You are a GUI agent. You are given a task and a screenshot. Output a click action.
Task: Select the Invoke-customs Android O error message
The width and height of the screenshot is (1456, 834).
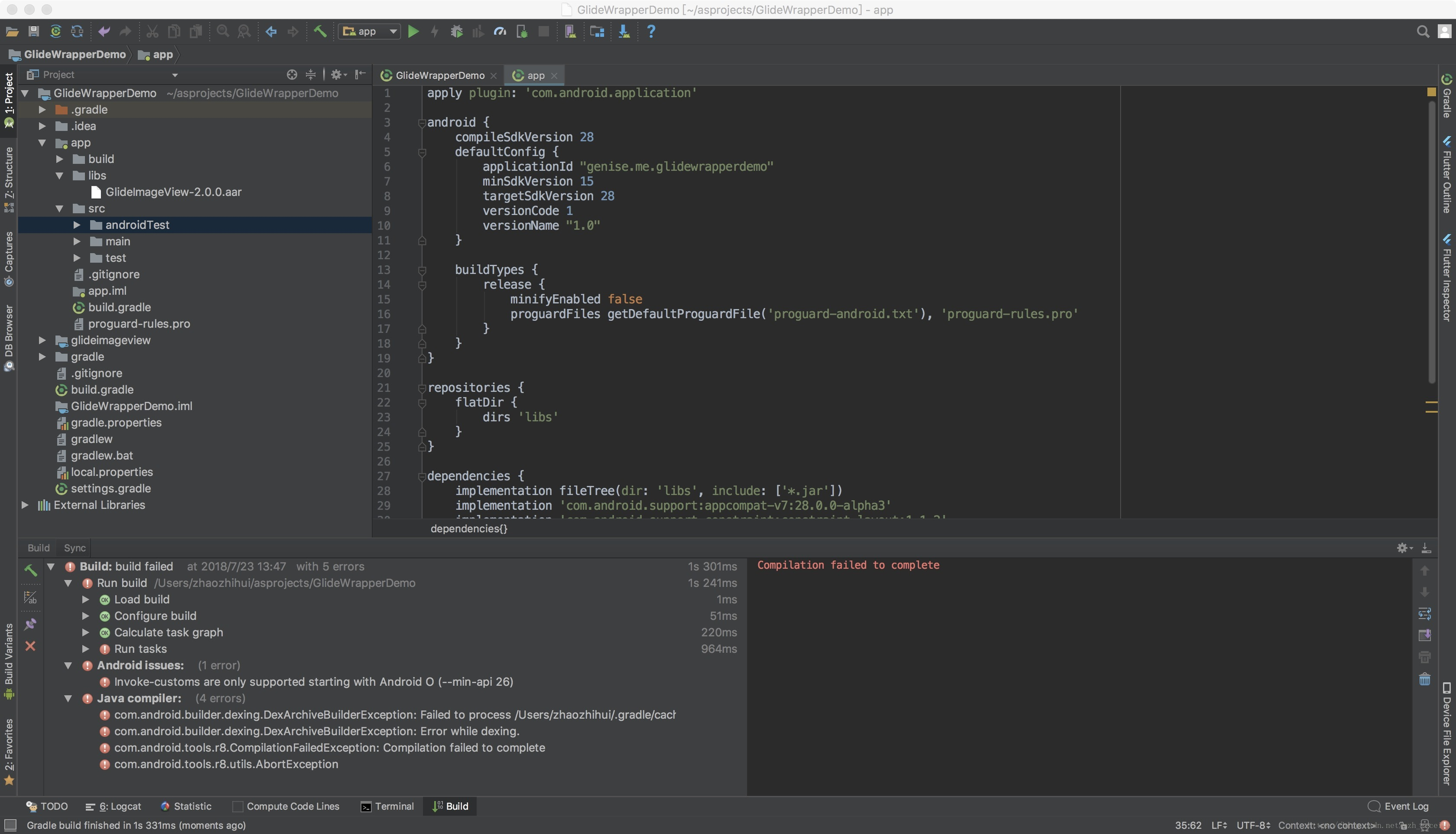point(313,682)
